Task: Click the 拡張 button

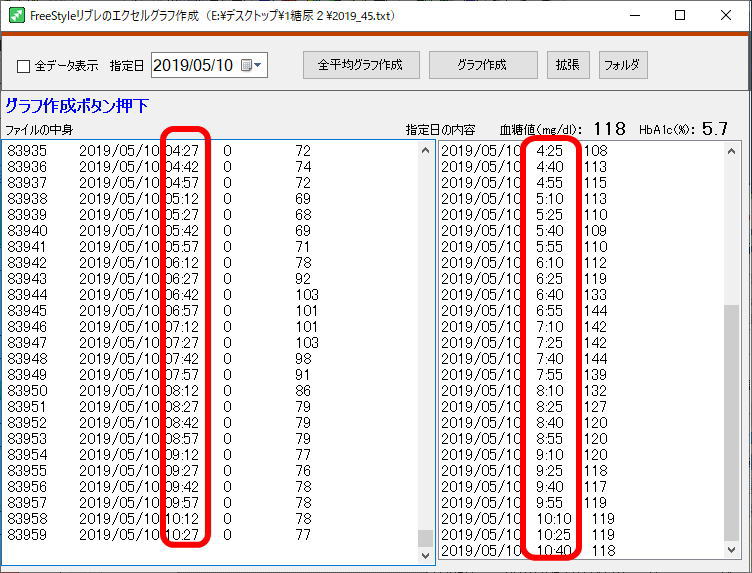Action: pyautogui.click(x=568, y=65)
